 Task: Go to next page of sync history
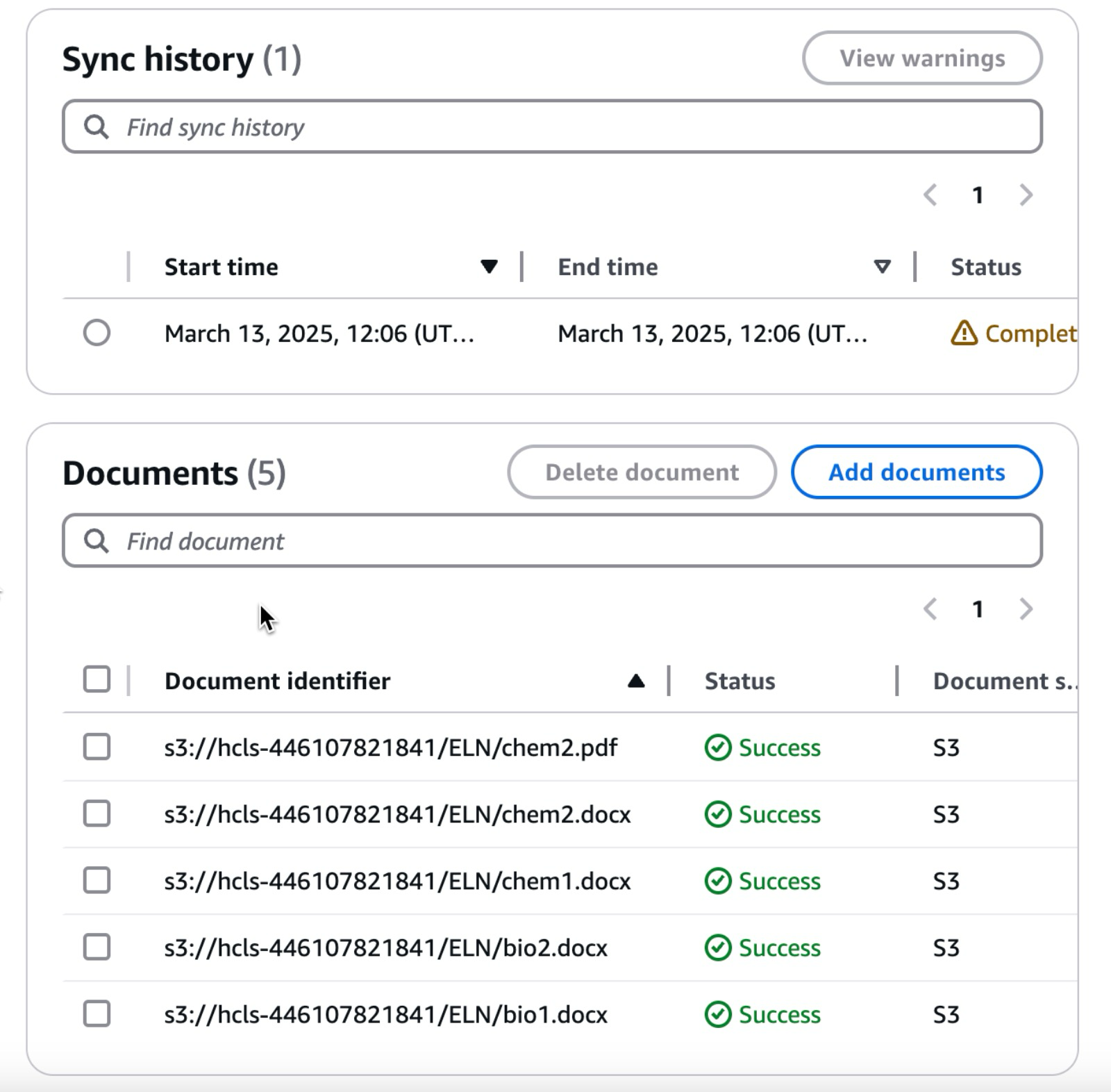click(1026, 195)
